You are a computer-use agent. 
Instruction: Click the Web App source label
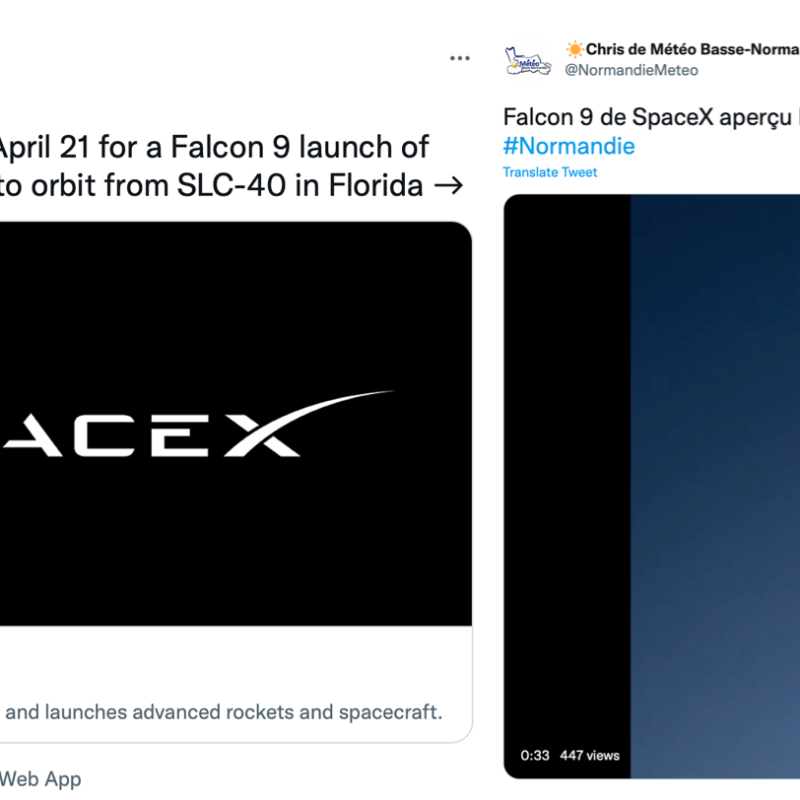(x=42, y=778)
